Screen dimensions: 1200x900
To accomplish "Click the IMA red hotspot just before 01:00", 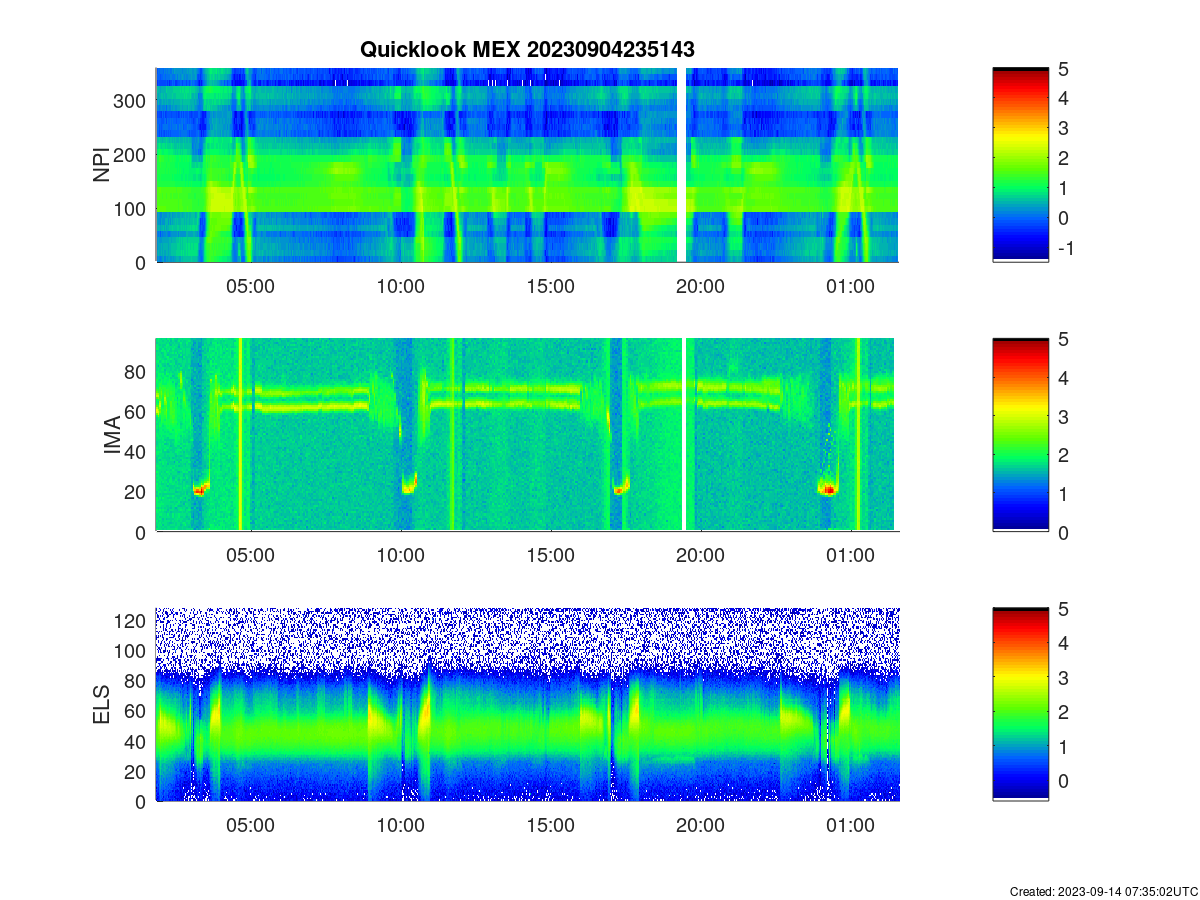I will (828, 489).
